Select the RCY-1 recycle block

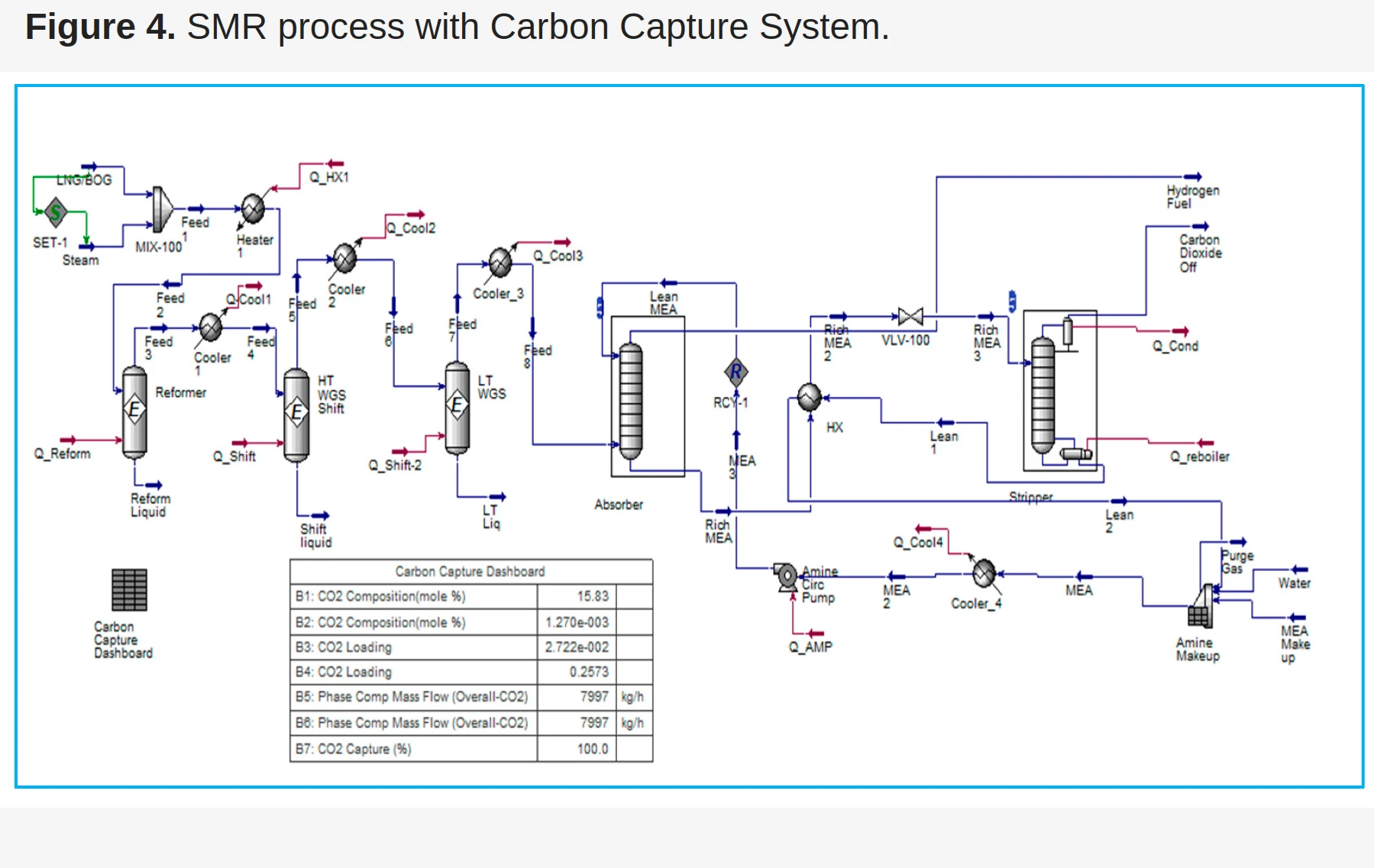click(735, 373)
